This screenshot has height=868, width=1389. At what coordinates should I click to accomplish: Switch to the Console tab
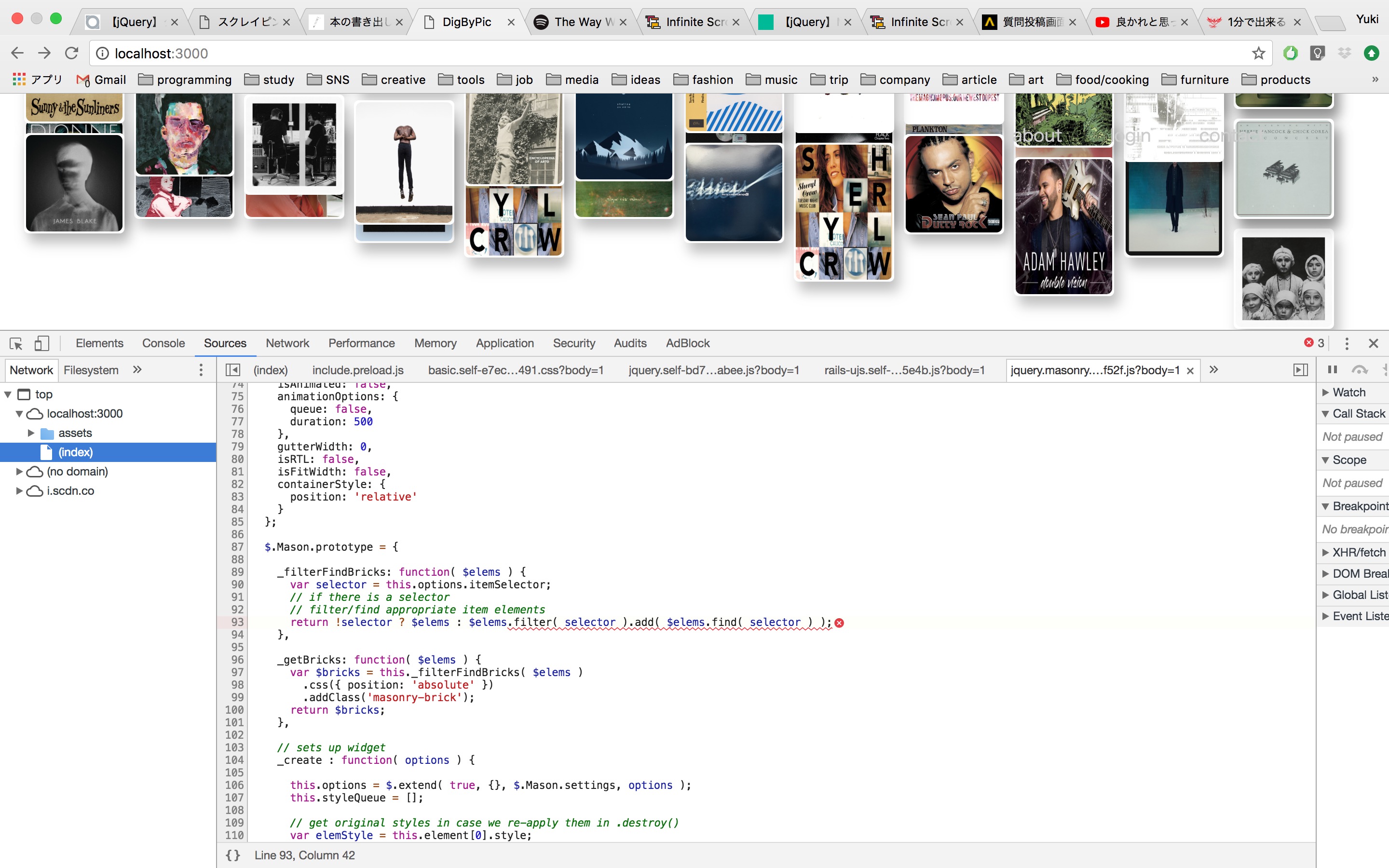pyautogui.click(x=163, y=343)
